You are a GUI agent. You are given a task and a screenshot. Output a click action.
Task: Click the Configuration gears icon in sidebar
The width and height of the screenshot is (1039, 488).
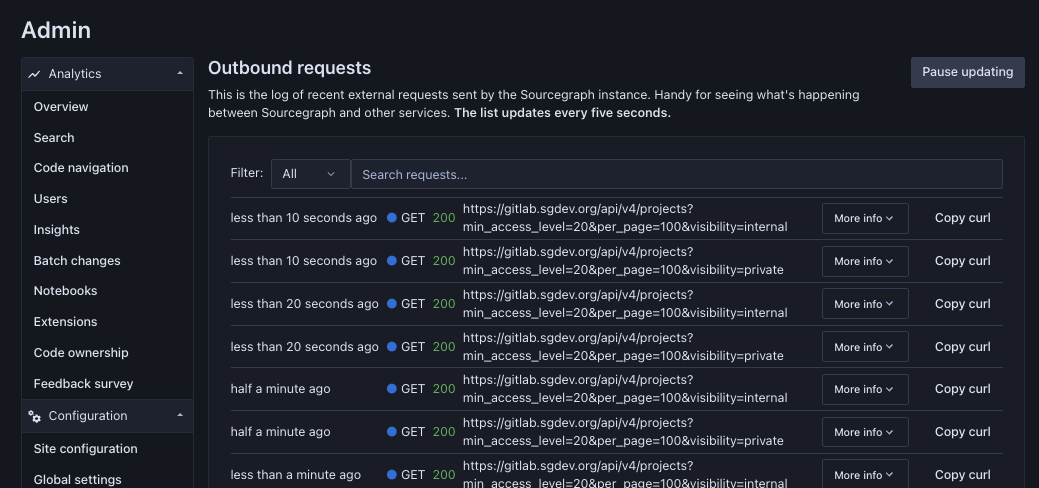coord(34,416)
